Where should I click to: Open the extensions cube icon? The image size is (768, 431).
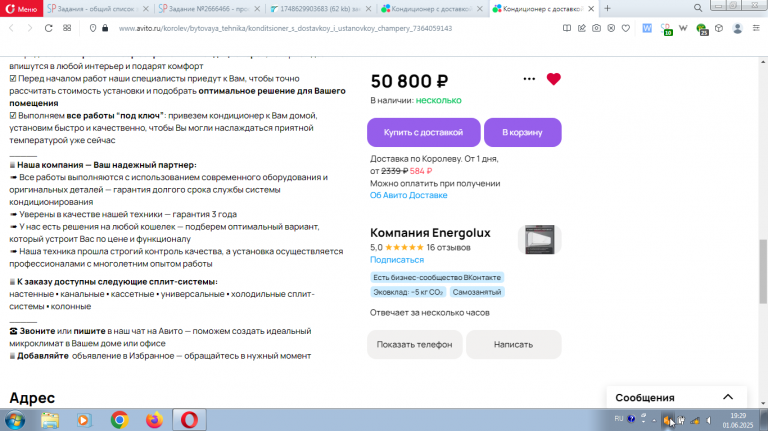719,28
